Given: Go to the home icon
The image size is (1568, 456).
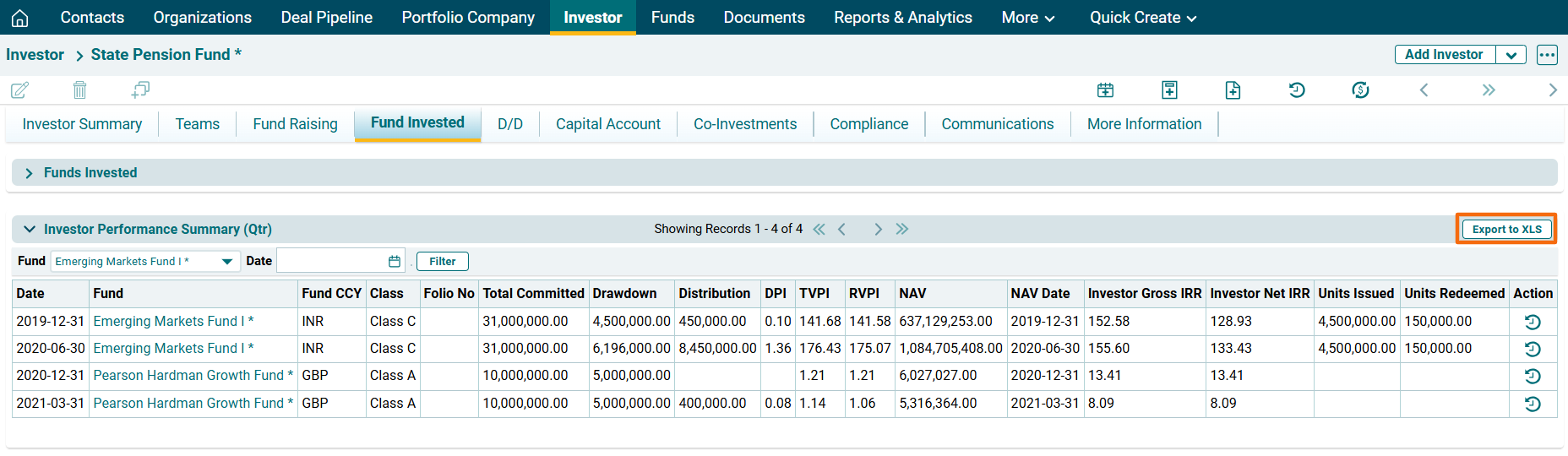Looking at the screenshot, I should (20, 18).
